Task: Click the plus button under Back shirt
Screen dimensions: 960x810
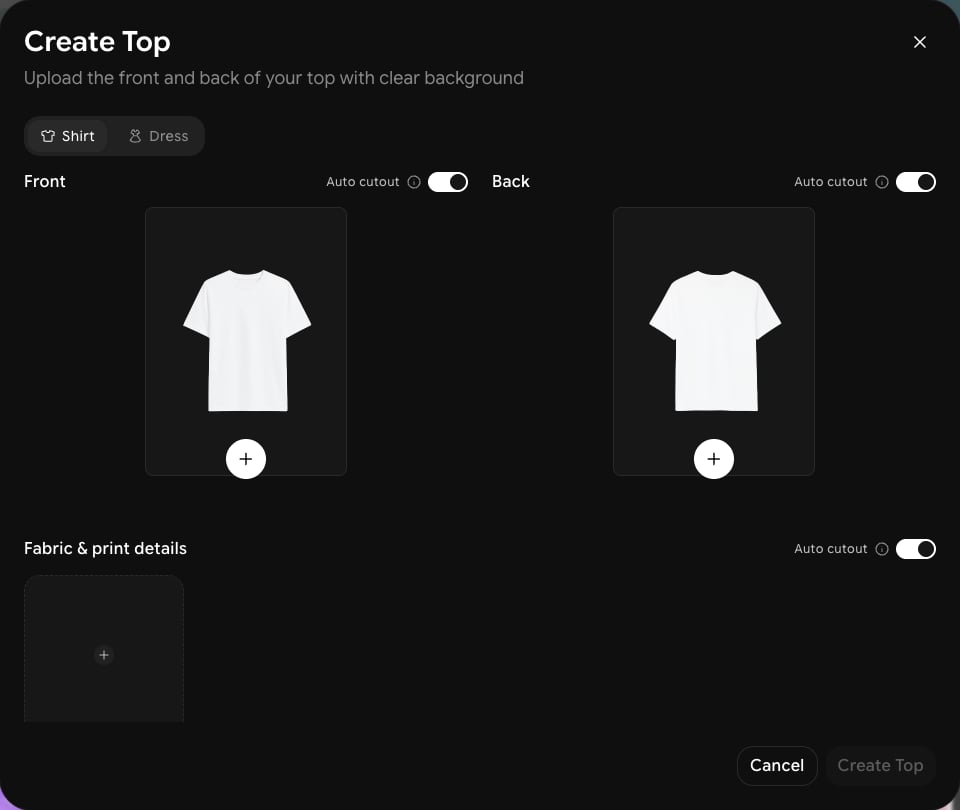Action: pos(713,459)
